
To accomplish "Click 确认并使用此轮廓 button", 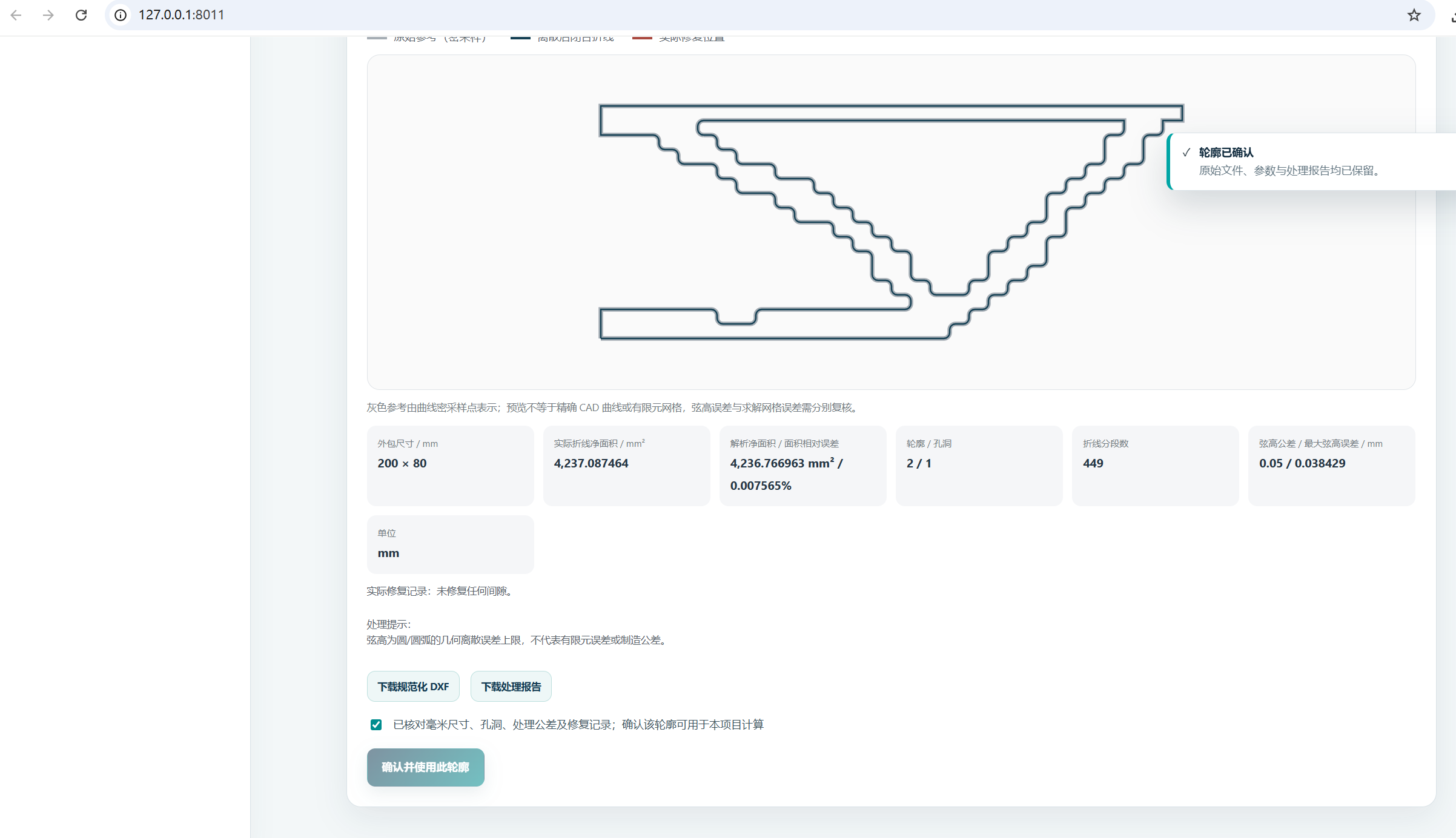I will (425, 767).
